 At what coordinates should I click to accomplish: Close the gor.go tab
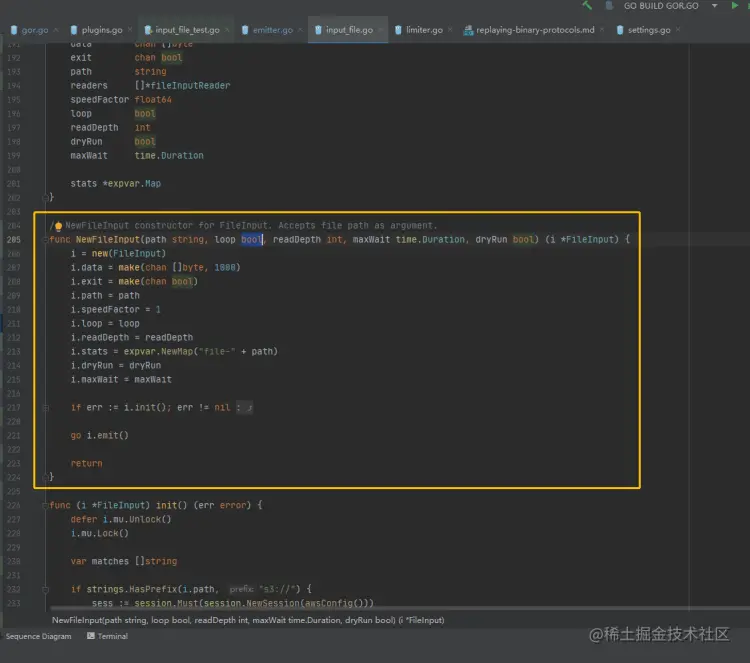pyautogui.click(x=56, y=30)
